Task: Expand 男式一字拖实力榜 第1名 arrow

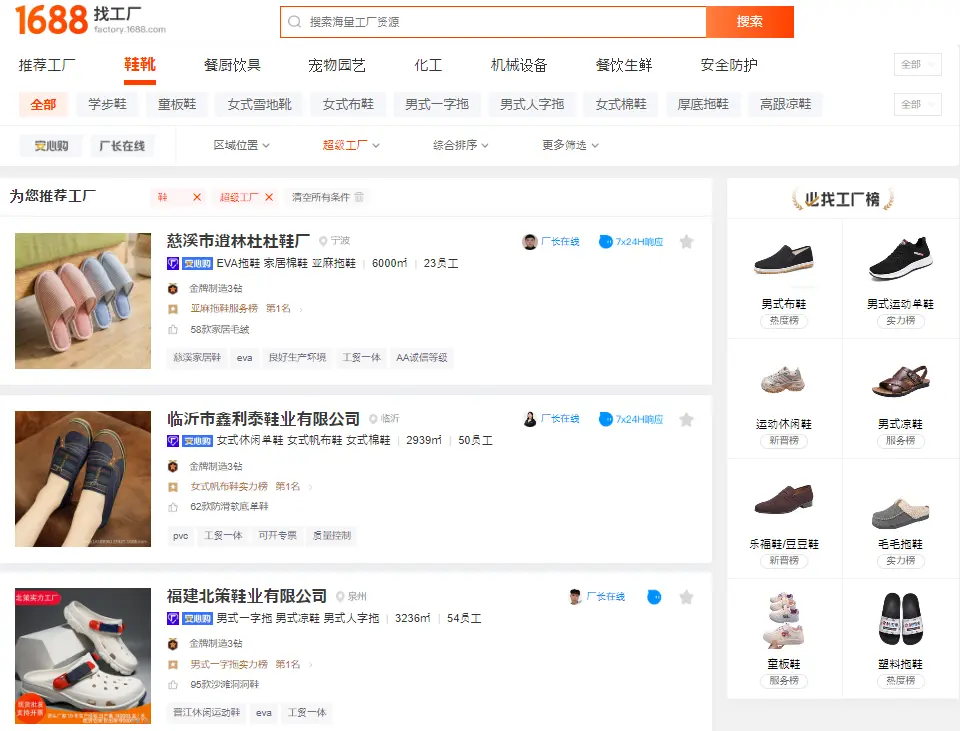Action: pyautogui.click(x=310, y=665)
